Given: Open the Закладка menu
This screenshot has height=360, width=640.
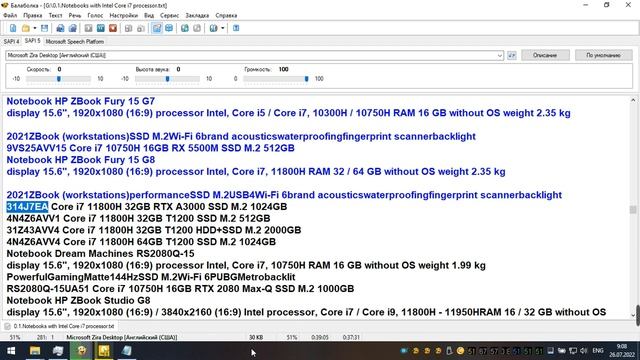Looking at the screenshot, I should tap(197, 16).
